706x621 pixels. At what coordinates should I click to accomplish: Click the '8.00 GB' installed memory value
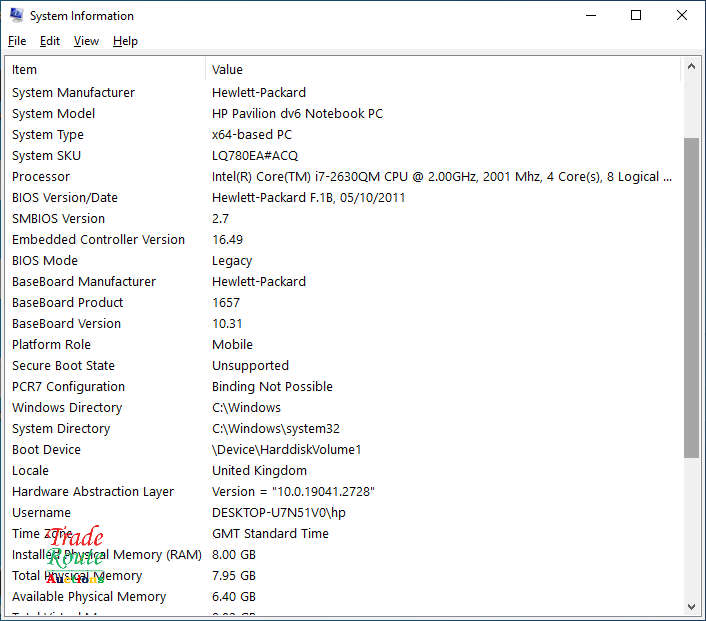(x=234, y=555)
